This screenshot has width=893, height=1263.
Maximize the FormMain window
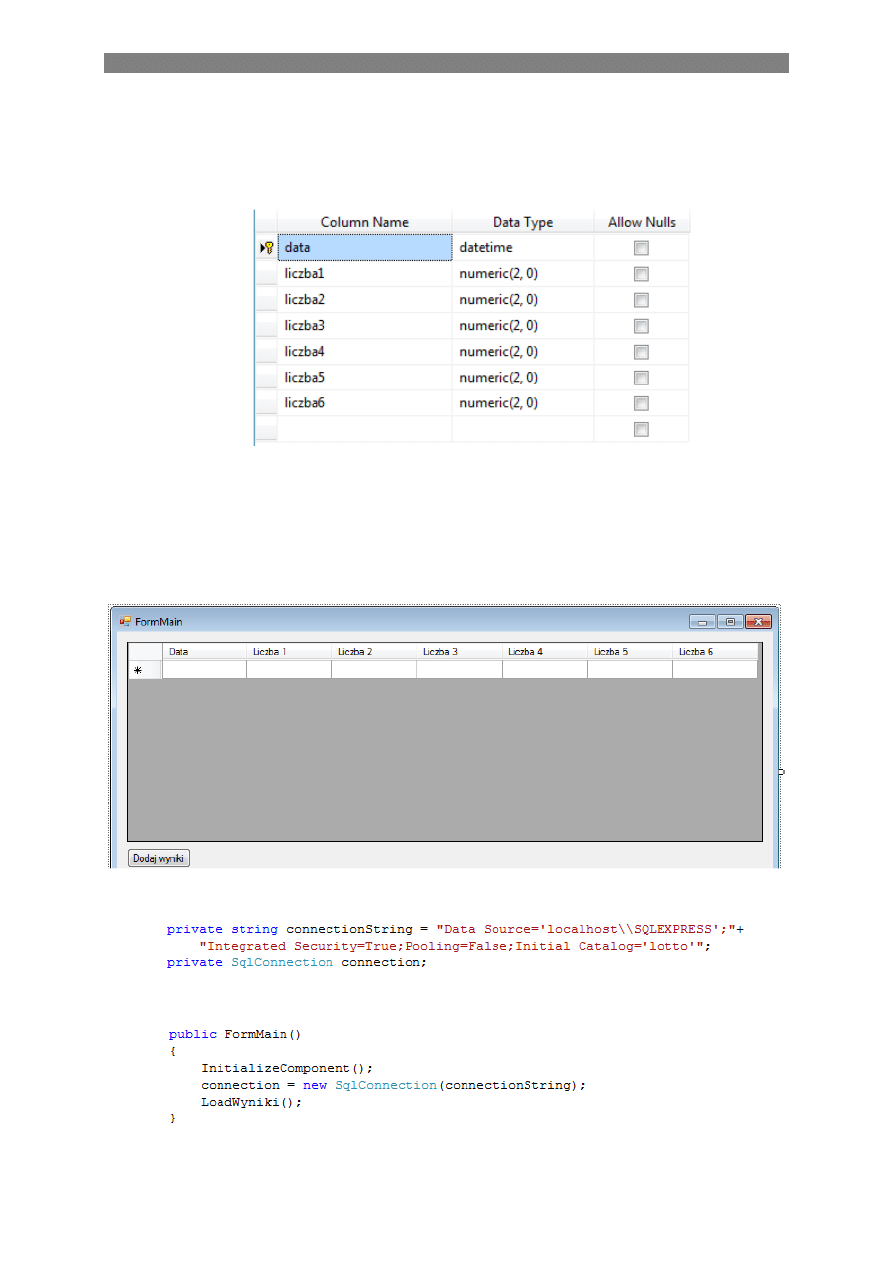[730, 621]
